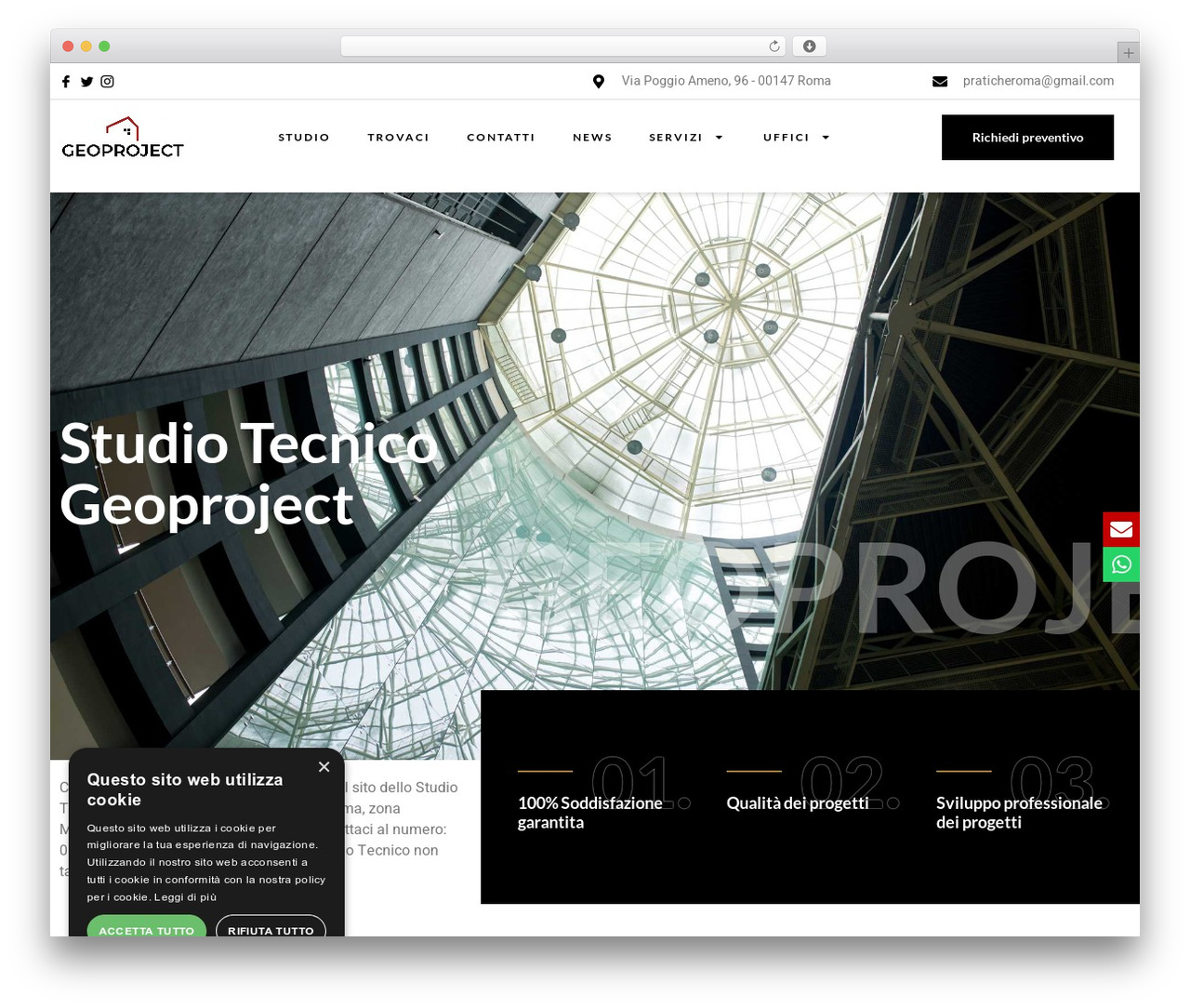Open the Trovaci menu item
The height and width of the screenshot is (1008, 1190).
[x=399, y=138]
